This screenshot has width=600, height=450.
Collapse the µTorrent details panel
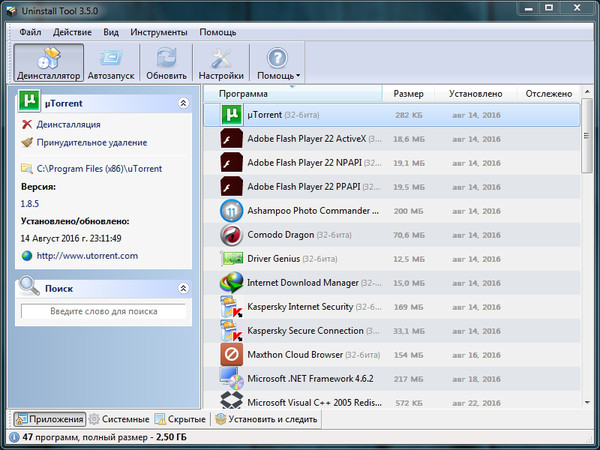click(183, 103)
